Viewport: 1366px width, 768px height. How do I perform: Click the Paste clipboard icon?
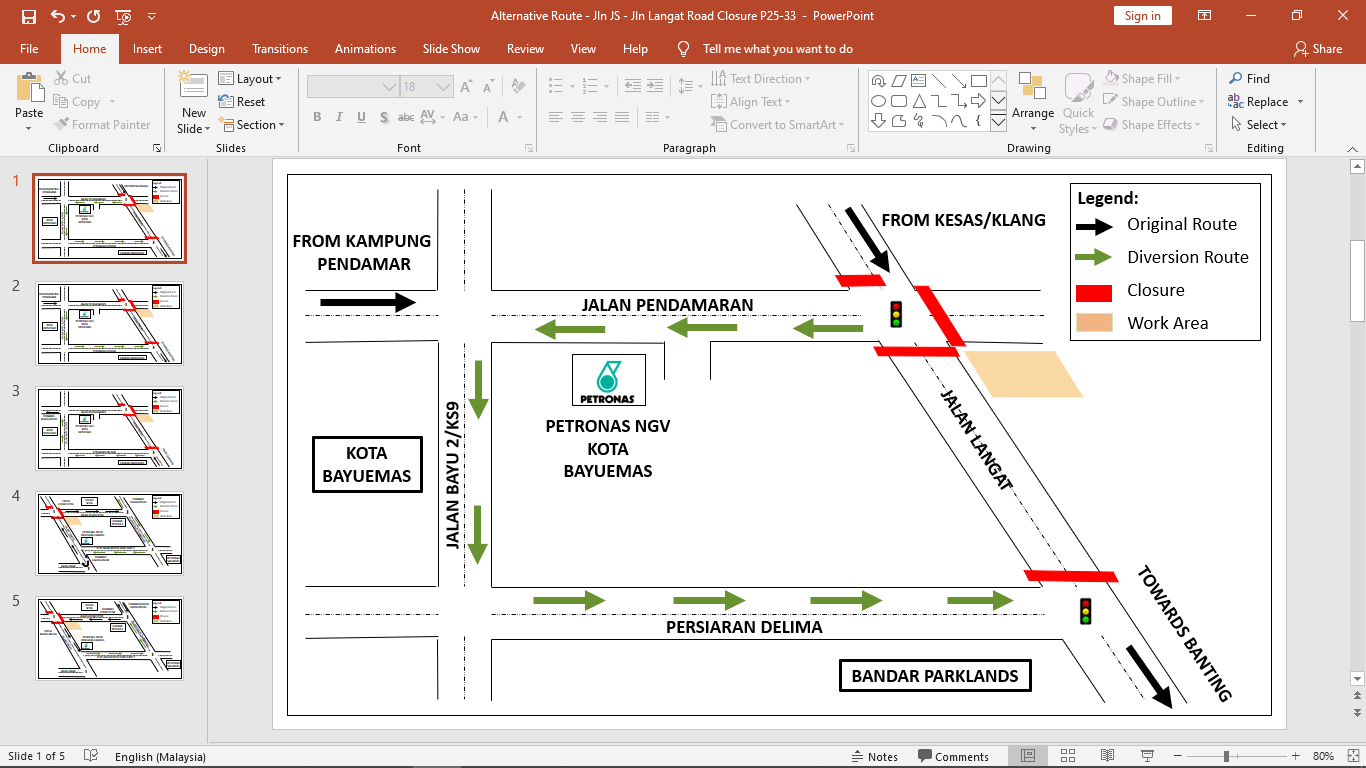29,90
